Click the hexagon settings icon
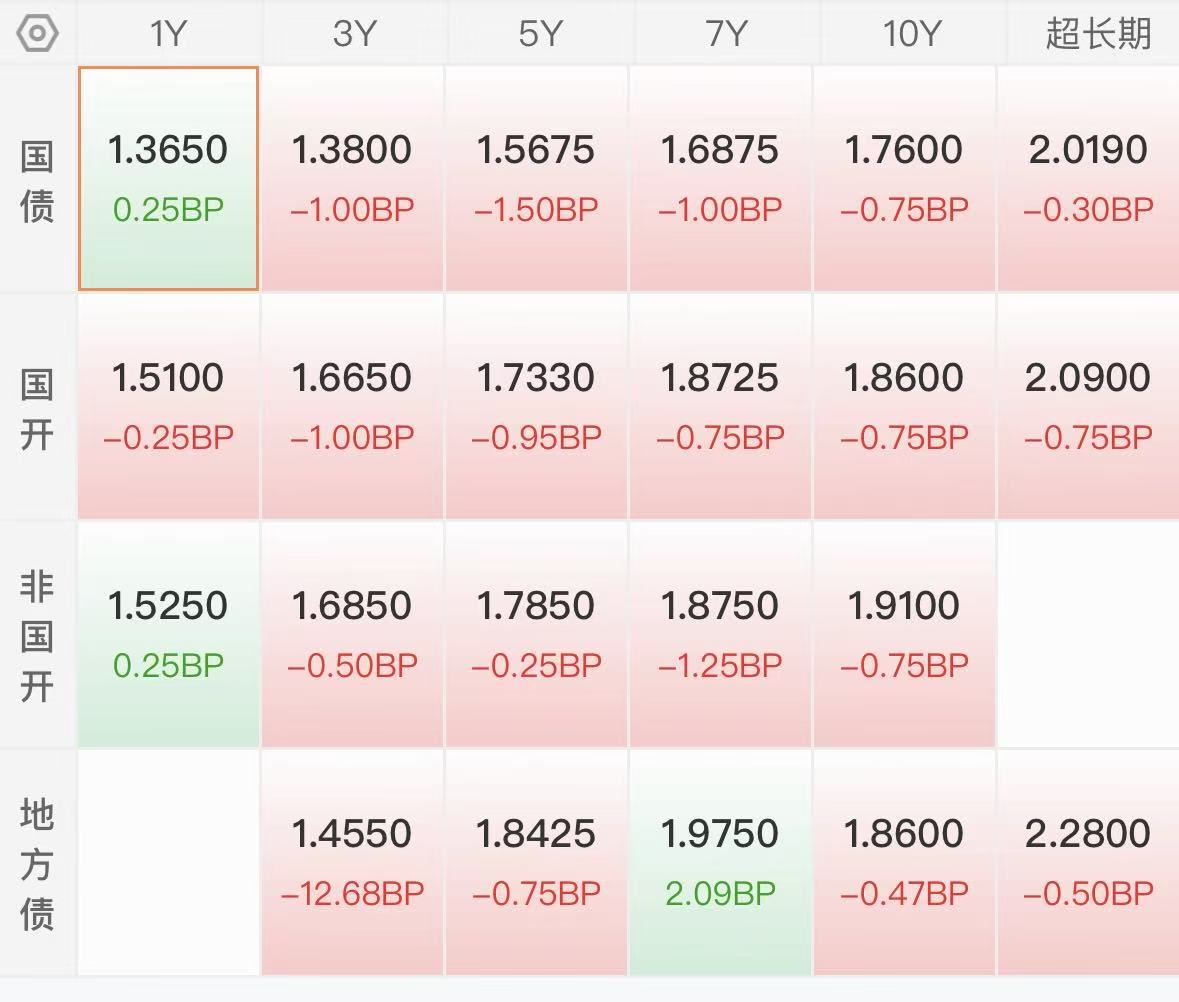The image size is (1179, 1002). click(37, 33)
